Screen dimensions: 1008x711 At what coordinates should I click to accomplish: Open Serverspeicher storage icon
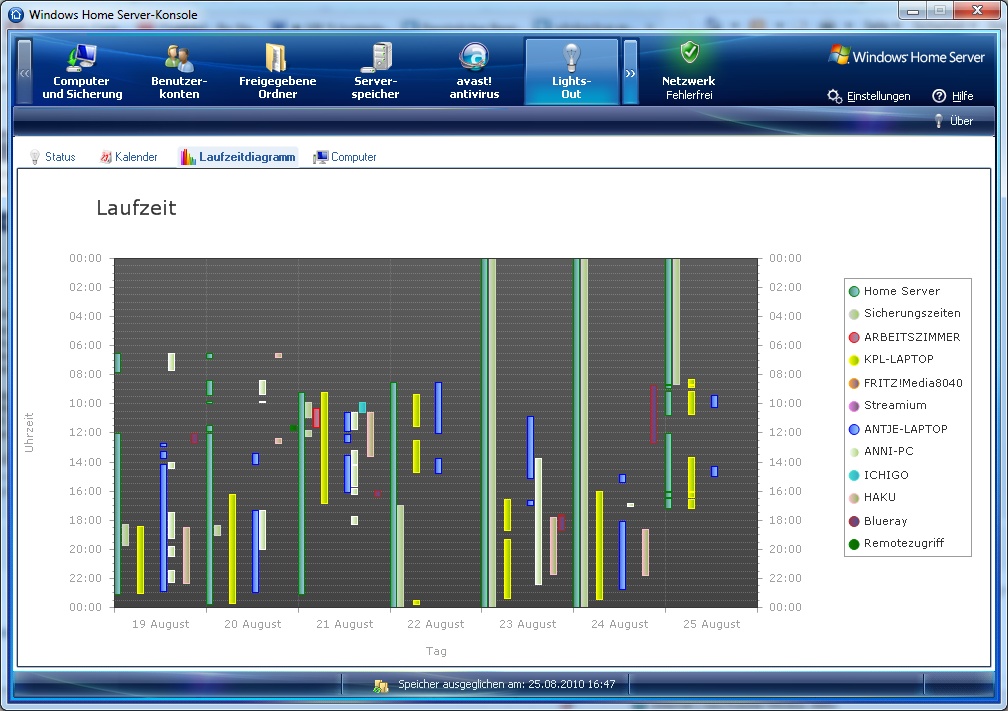pyautogui.click(x=376, y=70)
